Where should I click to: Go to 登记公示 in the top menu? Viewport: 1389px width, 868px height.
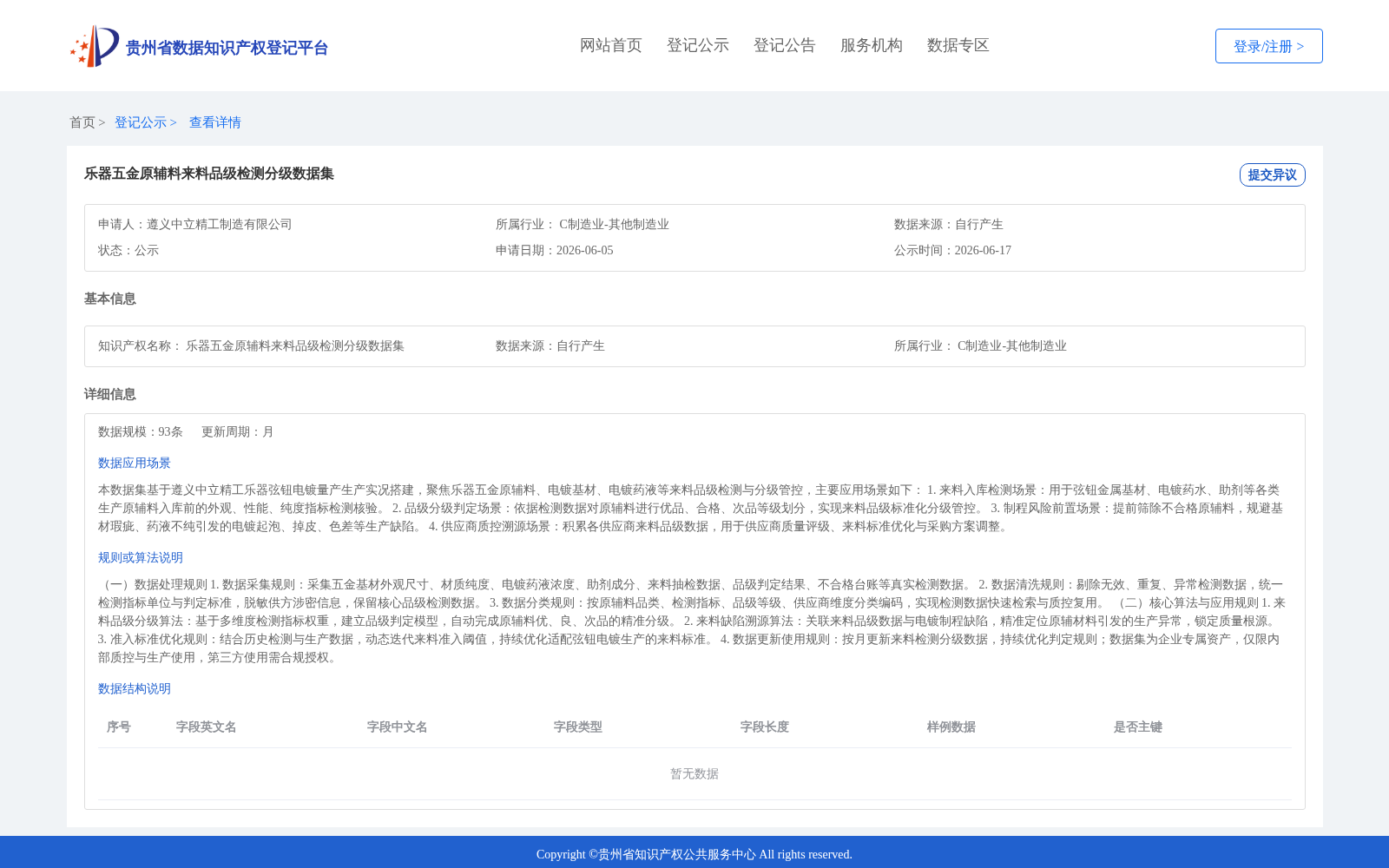pos(698,45)
